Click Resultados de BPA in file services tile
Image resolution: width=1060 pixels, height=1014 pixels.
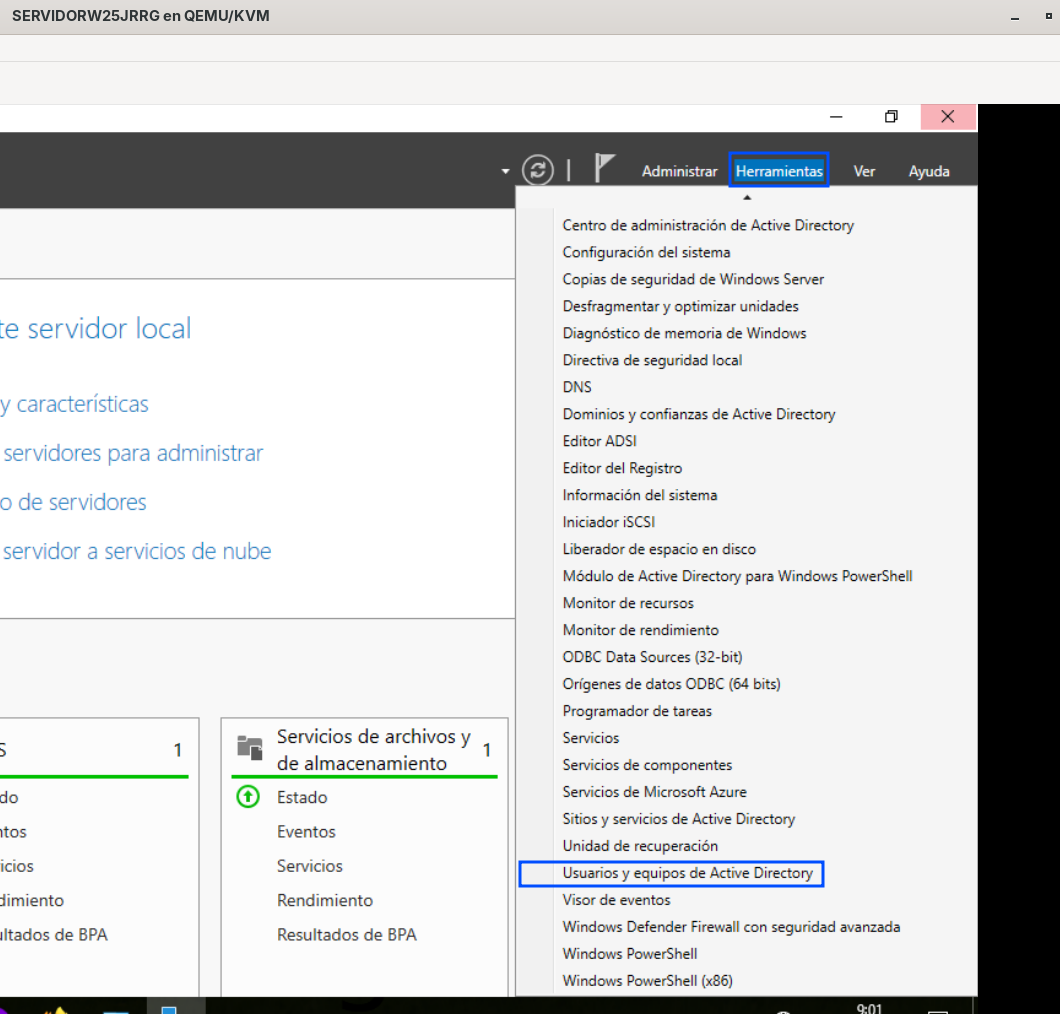tap(347, 936)
